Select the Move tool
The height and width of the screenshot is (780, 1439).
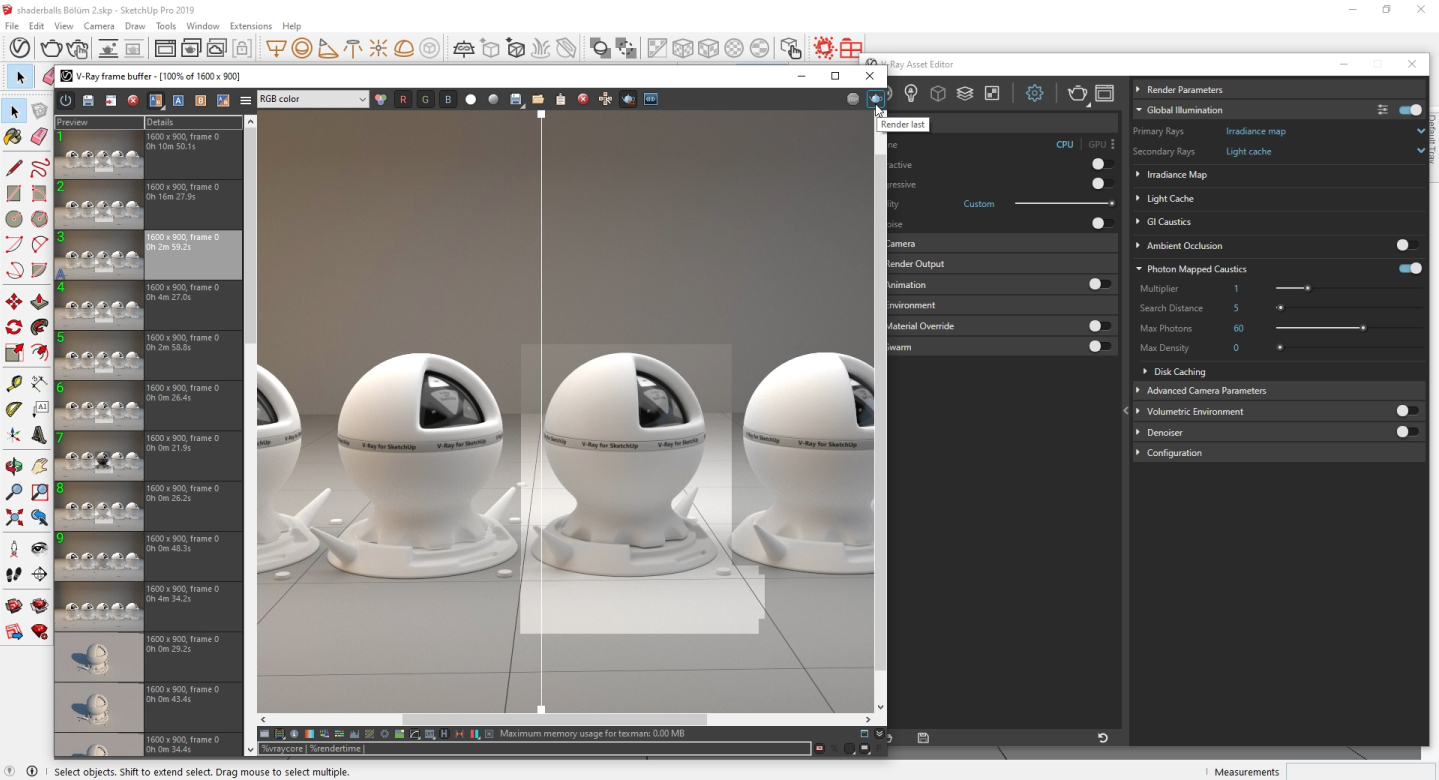point(14,301)
